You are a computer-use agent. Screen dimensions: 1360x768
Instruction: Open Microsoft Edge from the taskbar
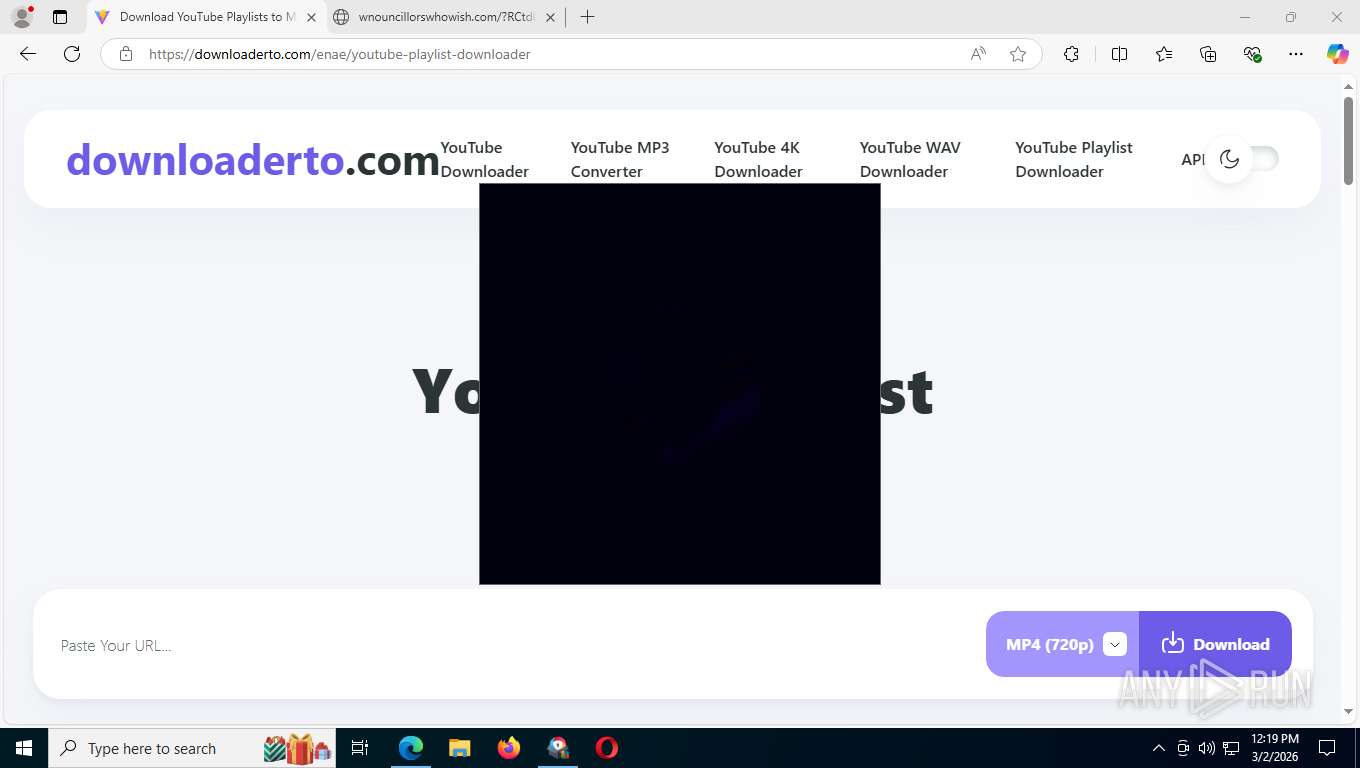(x=411, y=748)
